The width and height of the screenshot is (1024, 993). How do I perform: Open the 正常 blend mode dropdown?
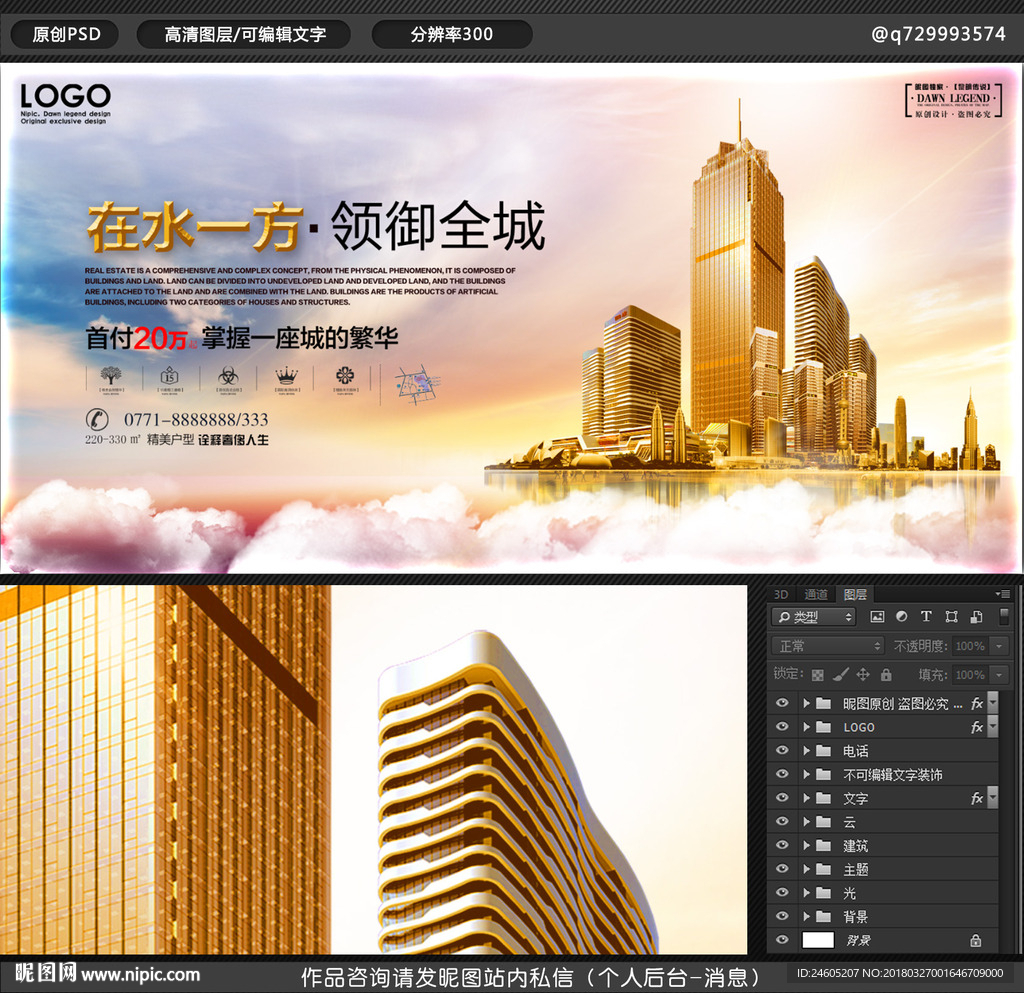pos(828,646)
